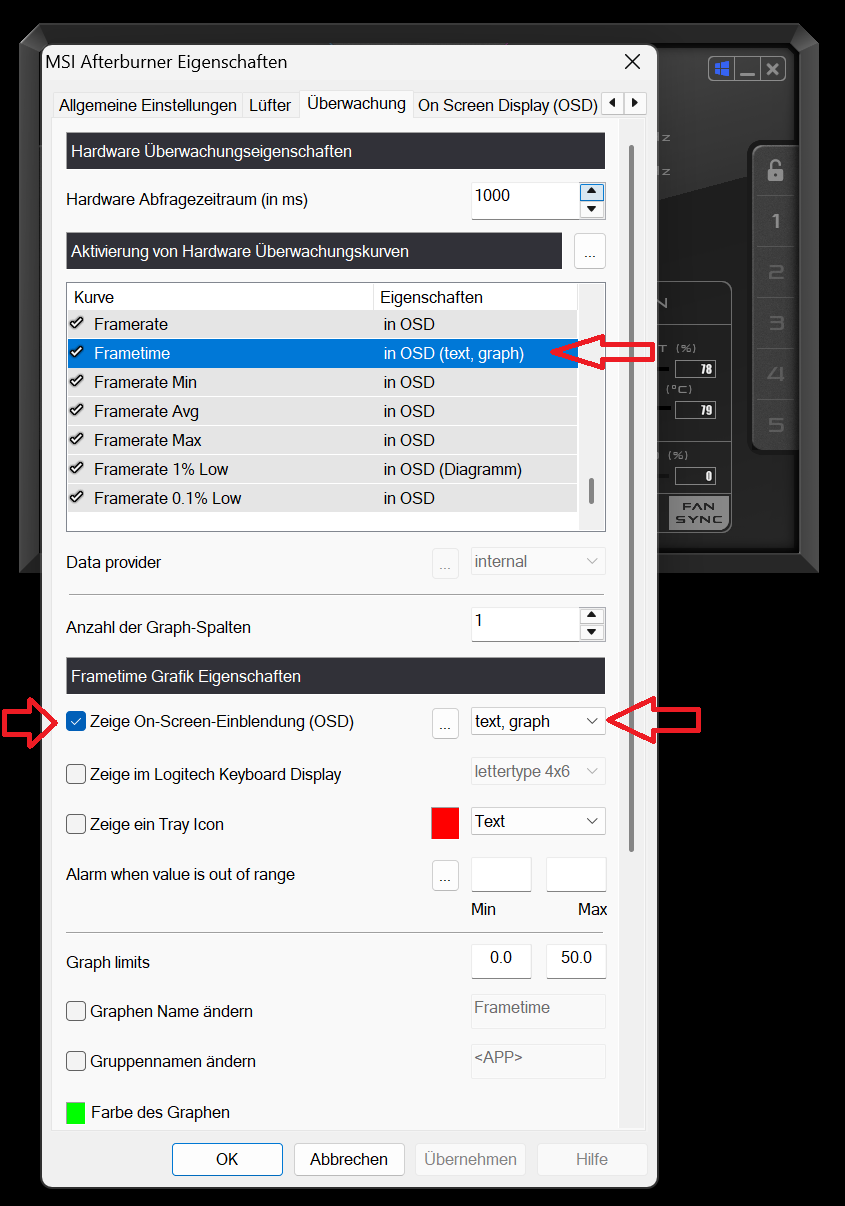Click the Hilfe button
The width and height of the screenshot is (845, 1206).
click(x=592, y=1159)
